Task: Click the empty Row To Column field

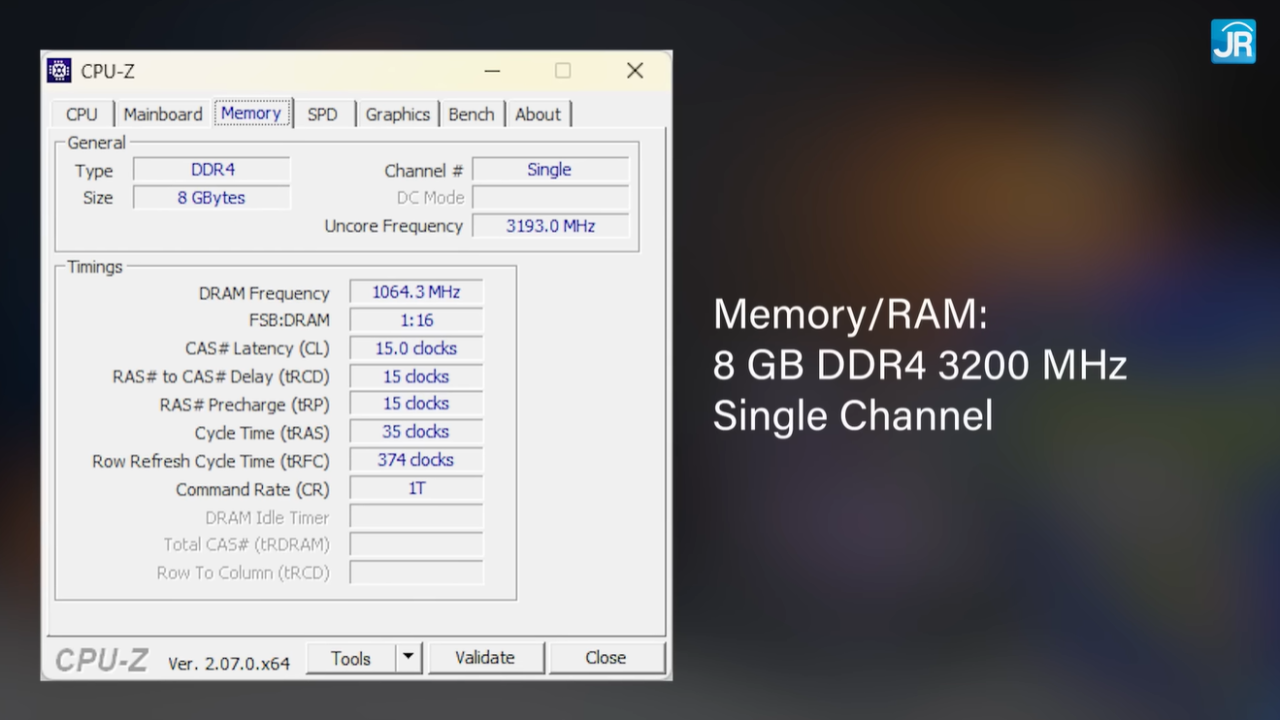Action: coord(416,573)
